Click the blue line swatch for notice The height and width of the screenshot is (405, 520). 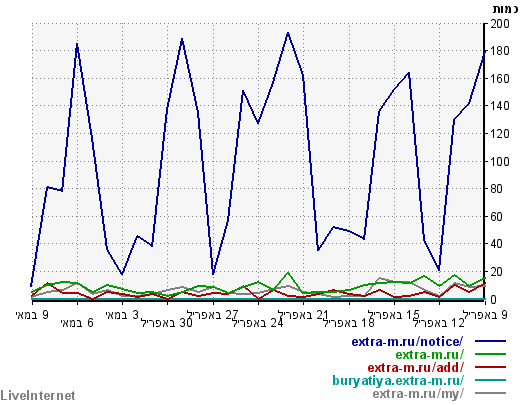click(490, 341)
